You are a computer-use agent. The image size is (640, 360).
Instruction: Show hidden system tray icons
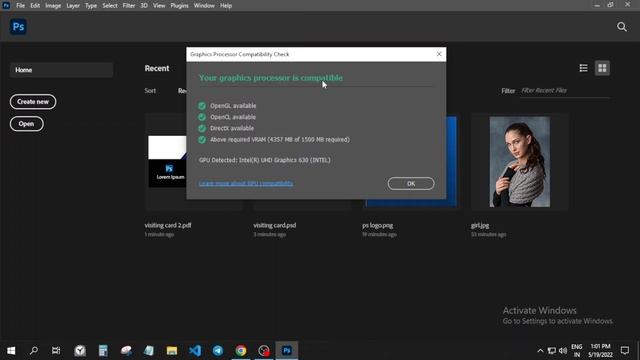pos(540,351)
